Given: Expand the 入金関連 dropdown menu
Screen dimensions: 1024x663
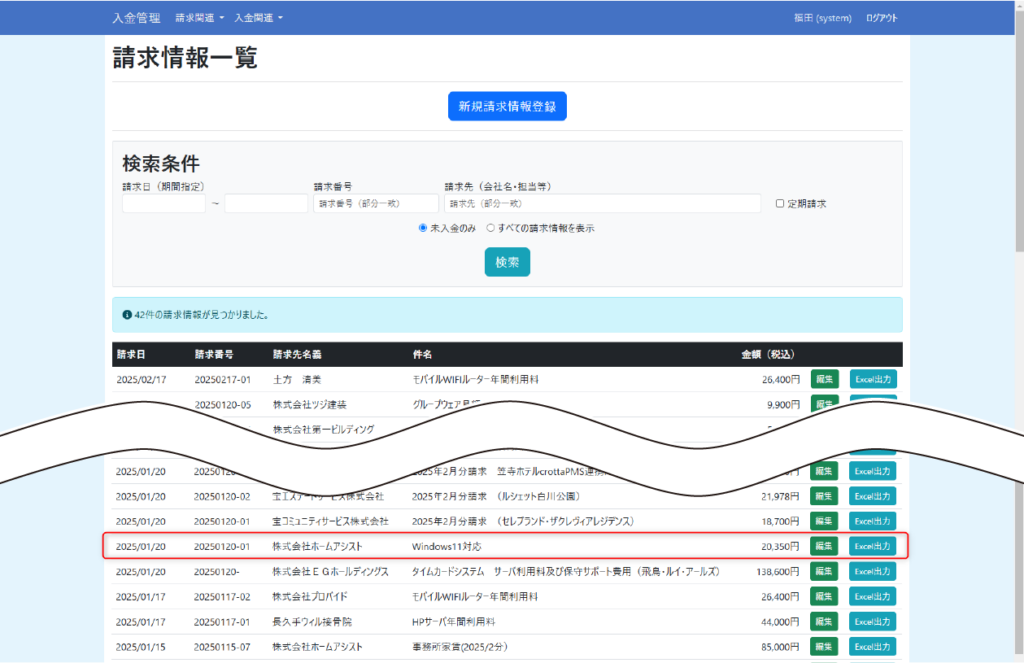Looking at the screenshot, I should click(x=258, y=18).
